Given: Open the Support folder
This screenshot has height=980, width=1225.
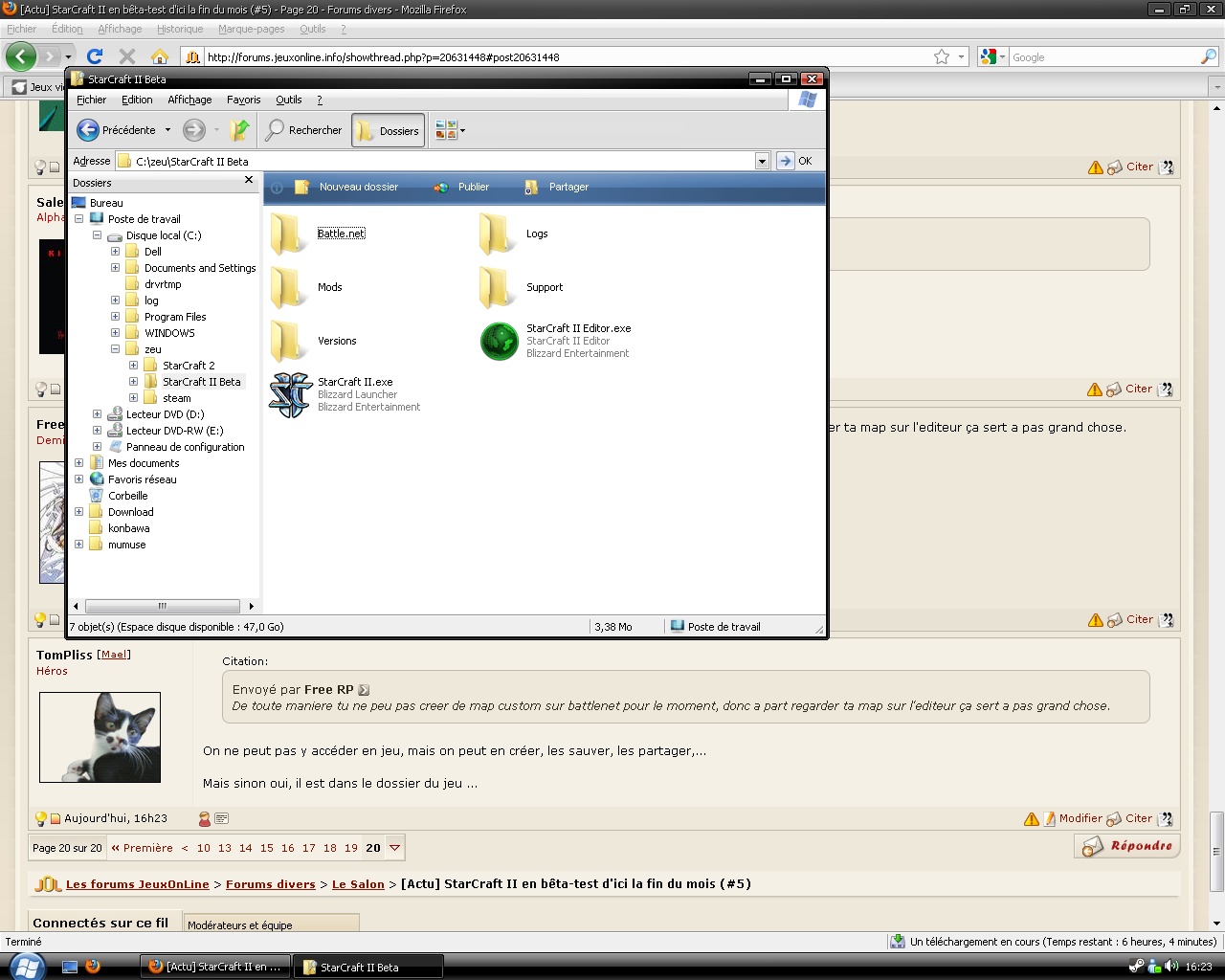Looking at the screenshot, I should click(497, 287).
